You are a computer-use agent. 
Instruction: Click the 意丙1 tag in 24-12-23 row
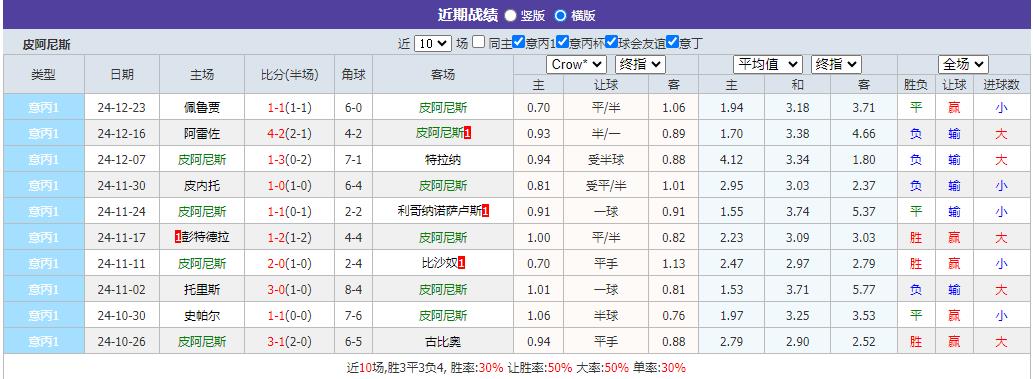click(43, 107)
